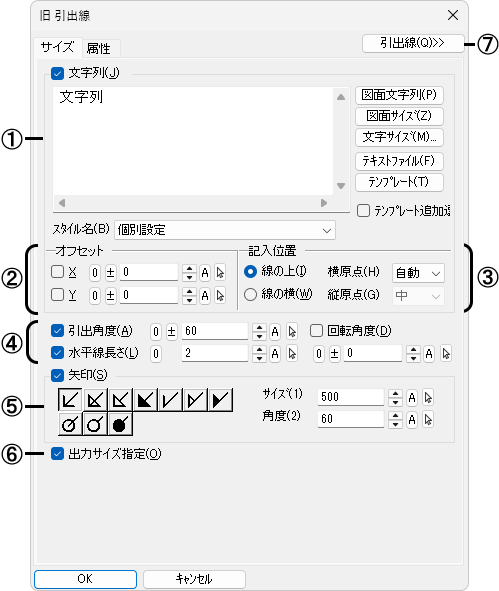Enable the 回転角度(D) checkbox

pyautogui.click(x=317, y=331)
